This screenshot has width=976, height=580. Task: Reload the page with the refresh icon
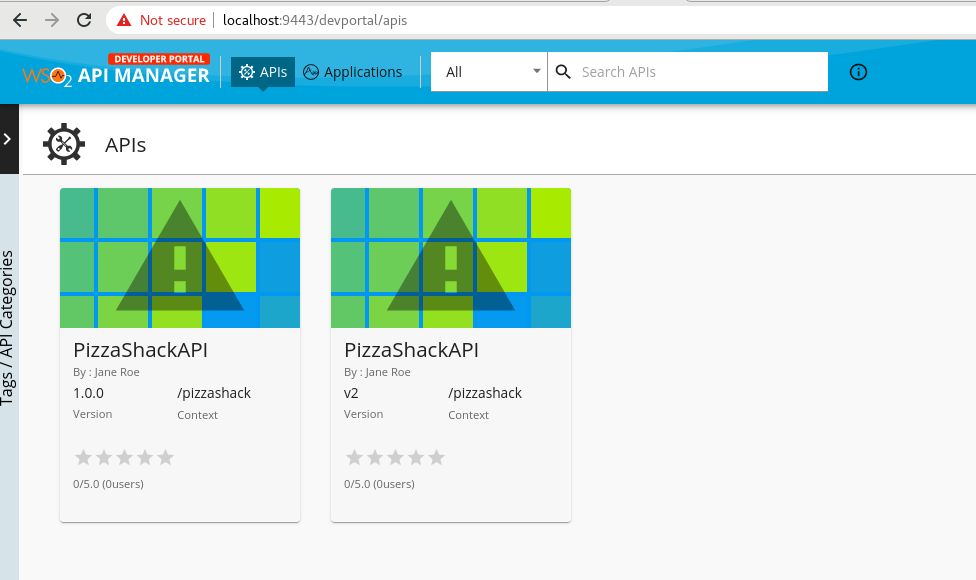(84, 21)
